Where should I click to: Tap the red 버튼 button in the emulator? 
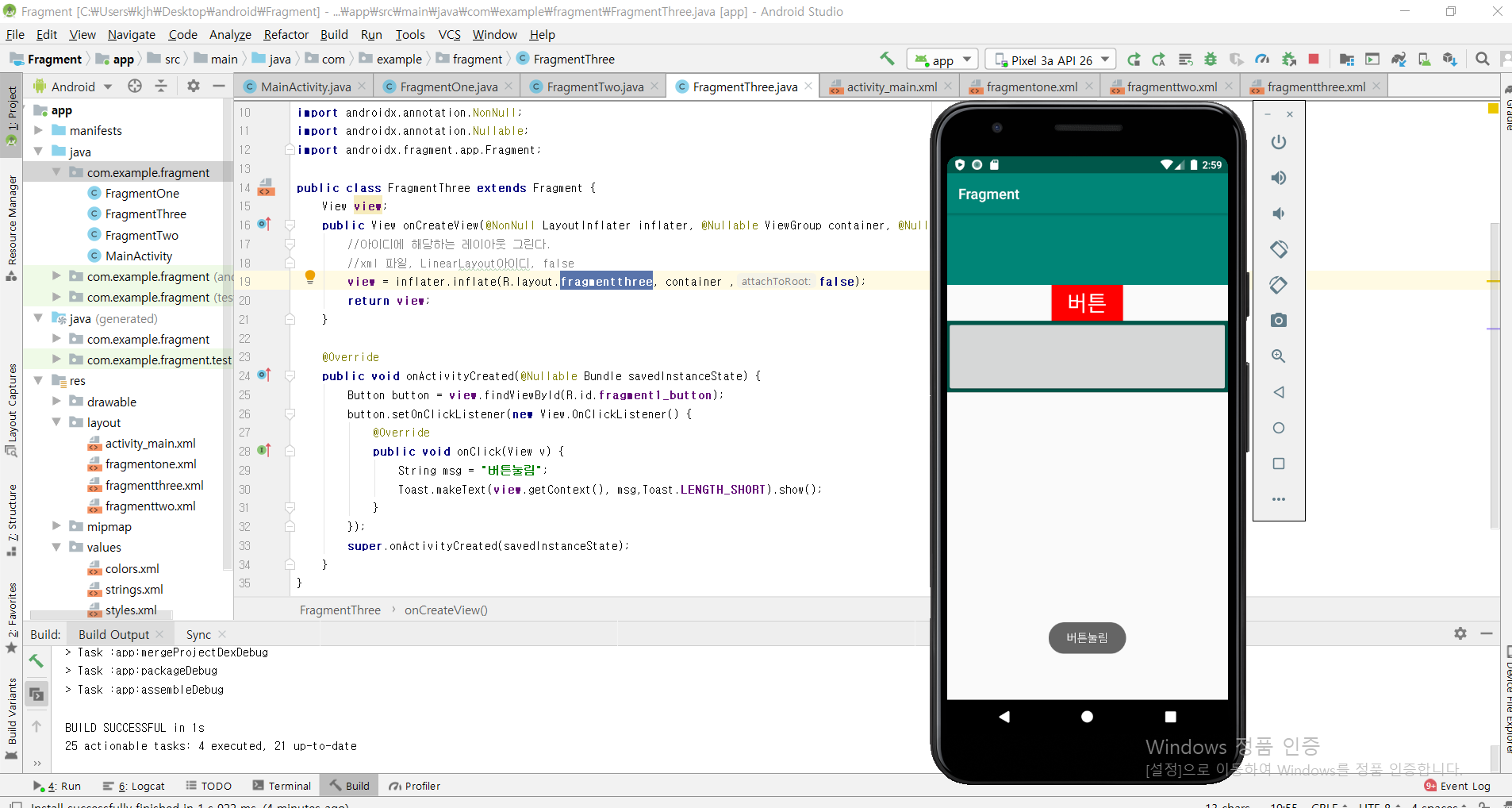click(1087, 302)
